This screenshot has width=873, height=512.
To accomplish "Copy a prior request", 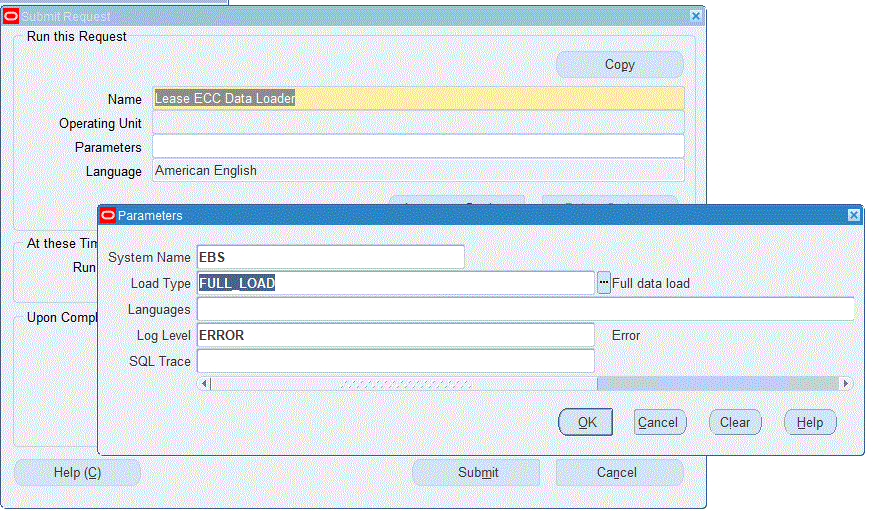I will pyautogui.click(x=620, y=65).
